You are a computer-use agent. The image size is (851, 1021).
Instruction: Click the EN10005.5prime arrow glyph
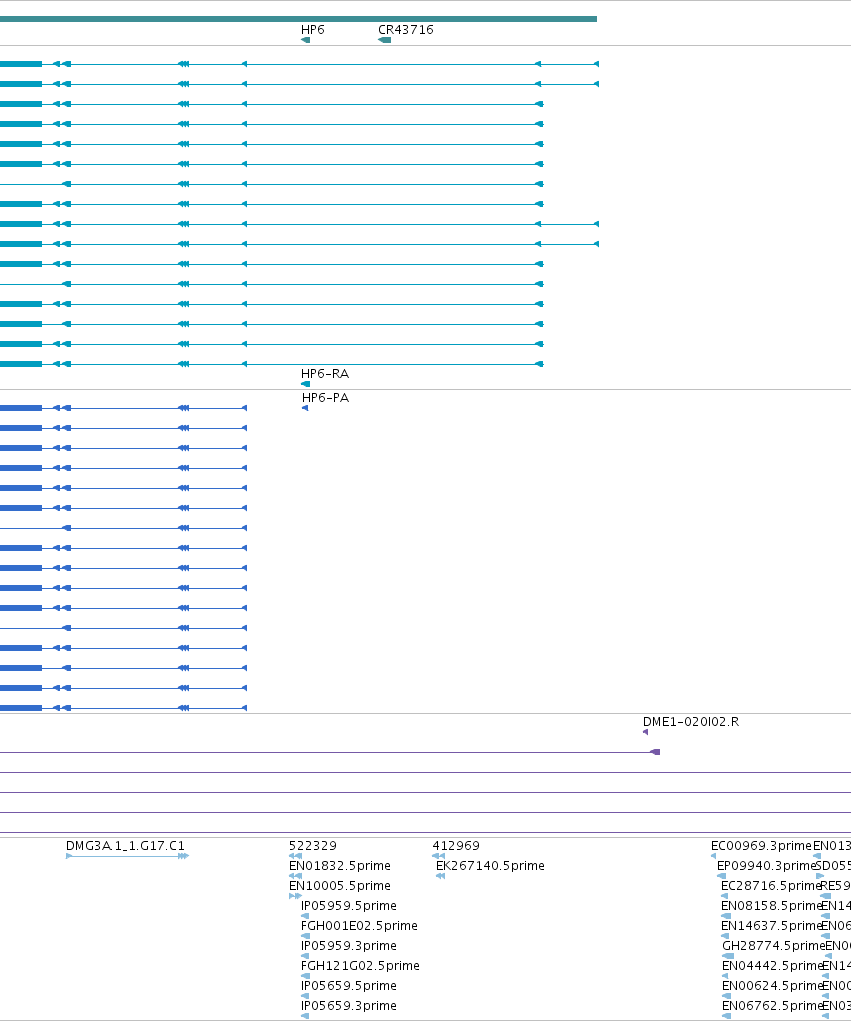[296, 896]
